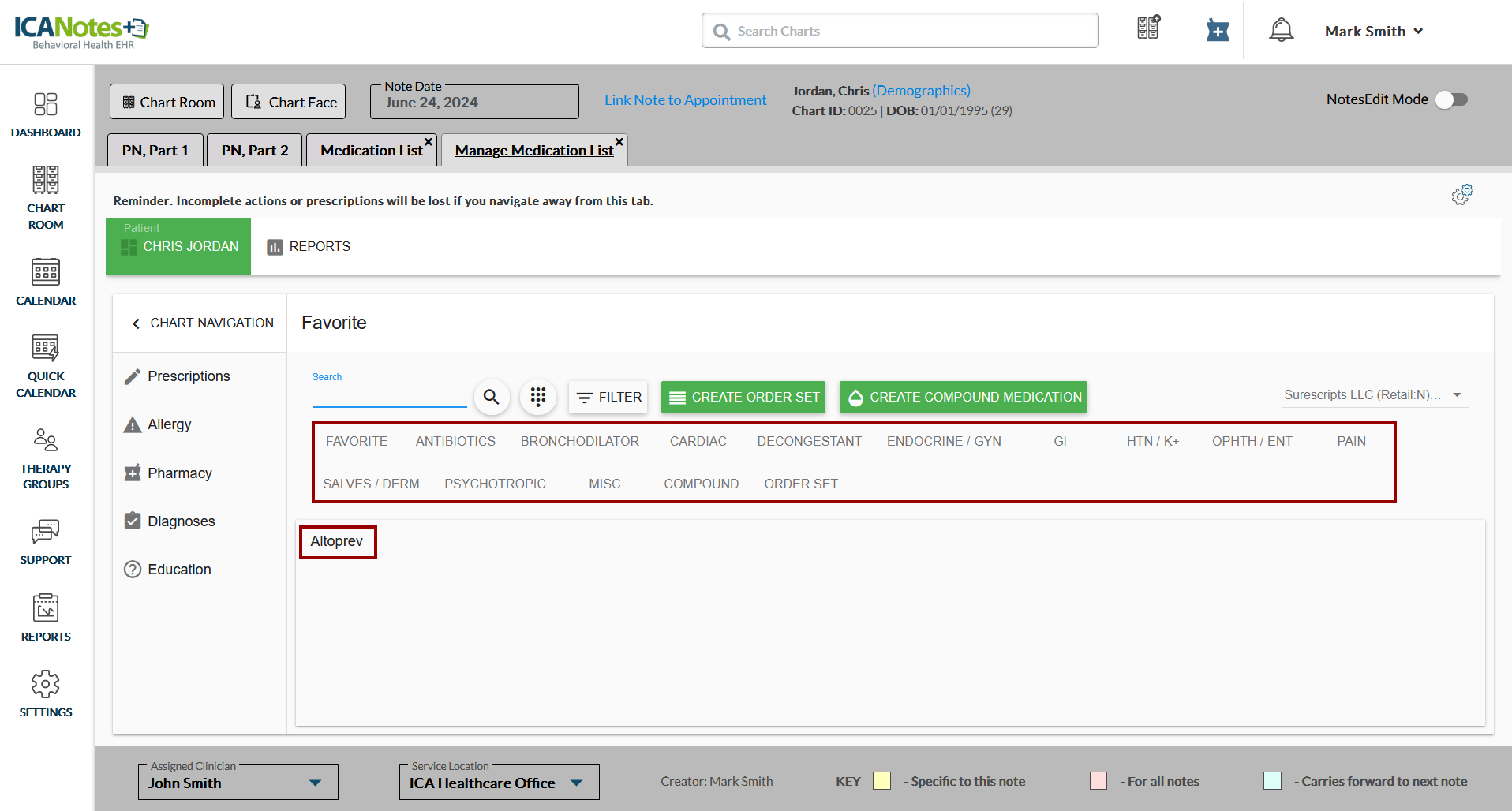Close the Medication List tab

tap(429, 142)
